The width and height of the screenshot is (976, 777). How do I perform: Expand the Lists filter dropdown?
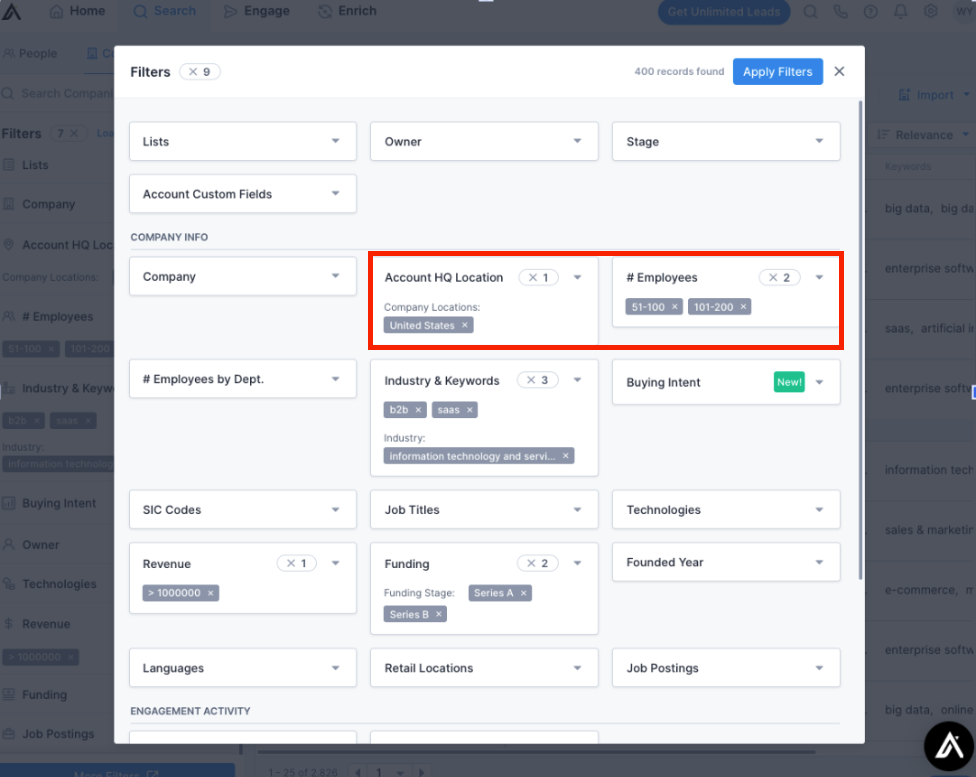pyautogui.click(x=243, y=141)
